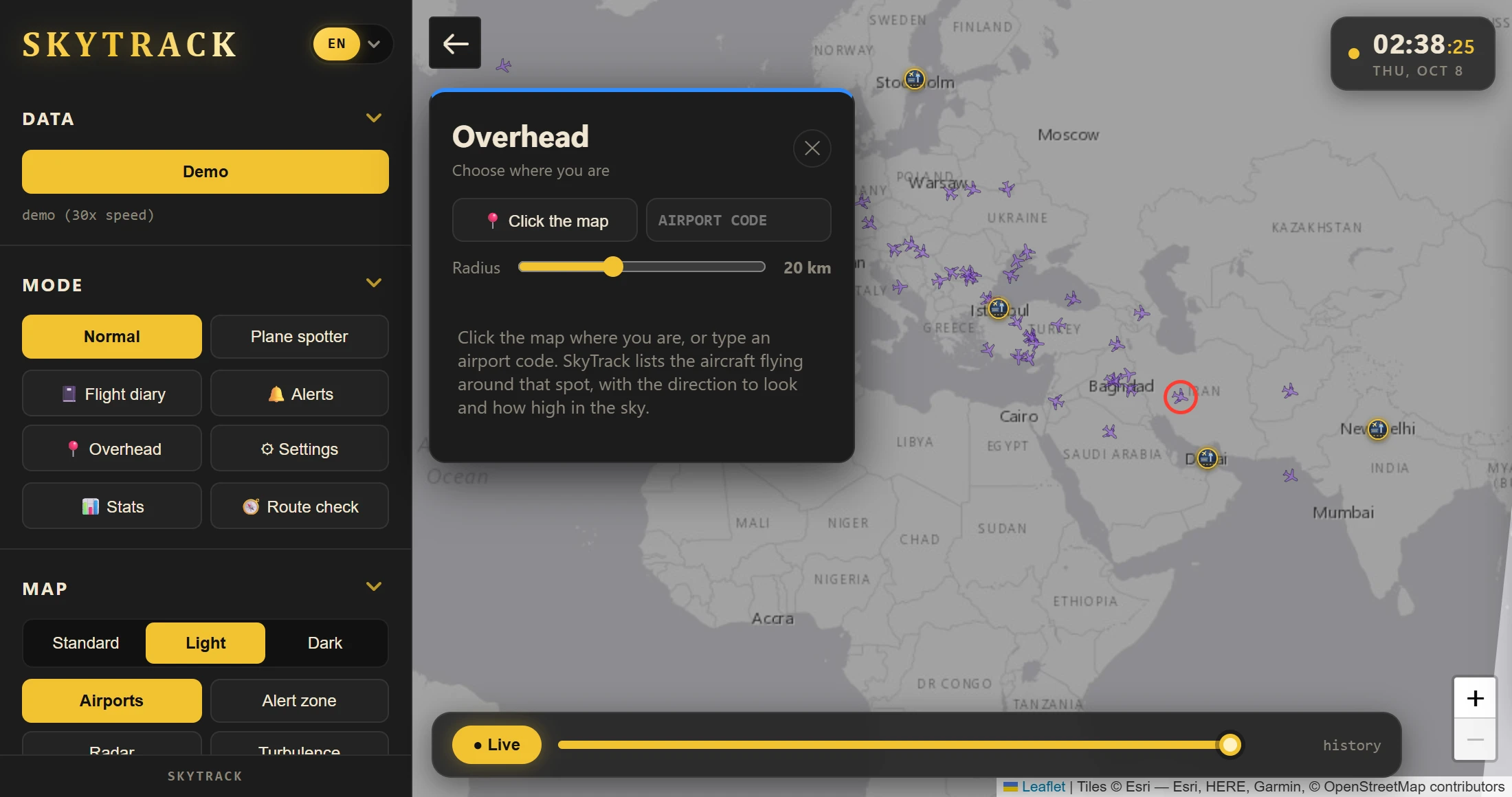The height and width of the screenshot is (797, 1512).
Task: Click the Demo data button
Action: coord(205,172)
